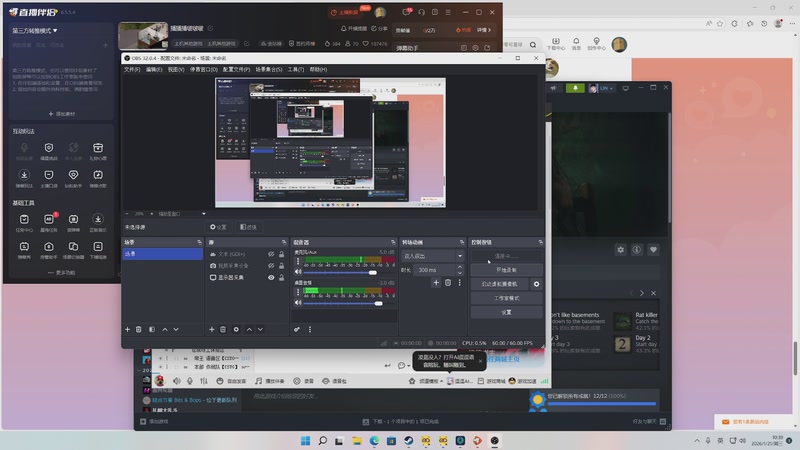
Task: Expand 第三方转推模式 dropdown in 直播伴侣
Action: [x=35, y=31]
